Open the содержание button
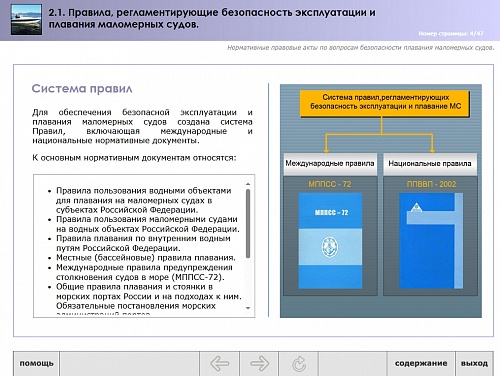This screenshot has height=376, width=500. 421,363
